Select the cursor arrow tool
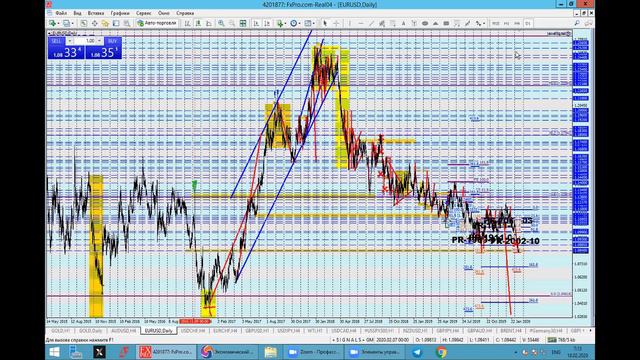 click(x=325, y=23)
